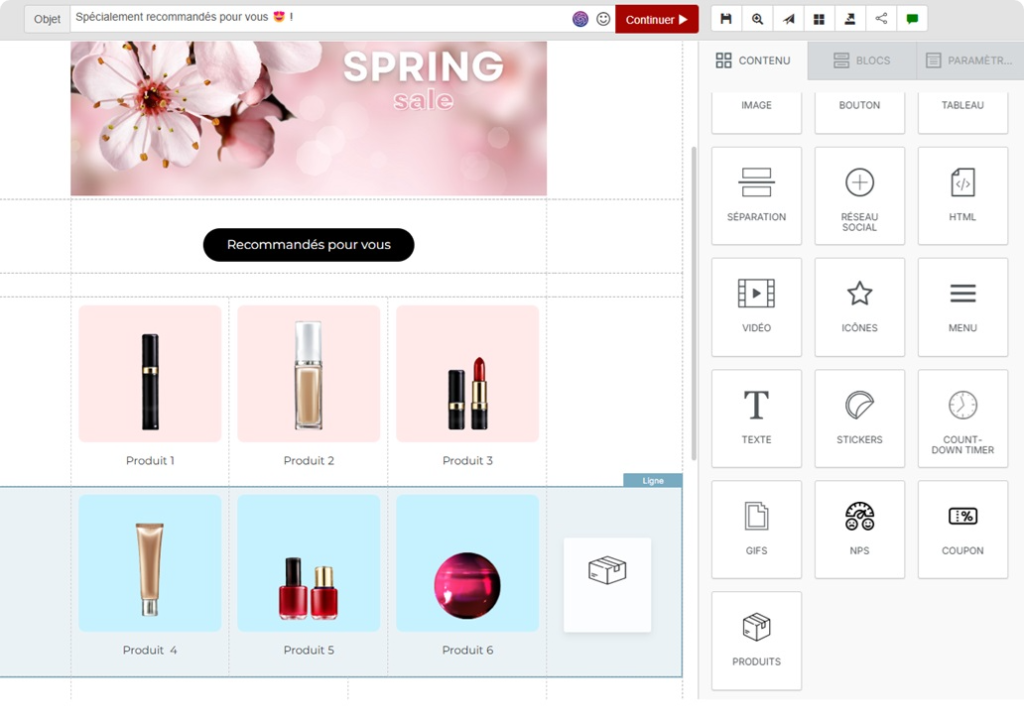Select the GIFs content block
The width and height of the screenshot is (1024, 716).
(756, 530)
